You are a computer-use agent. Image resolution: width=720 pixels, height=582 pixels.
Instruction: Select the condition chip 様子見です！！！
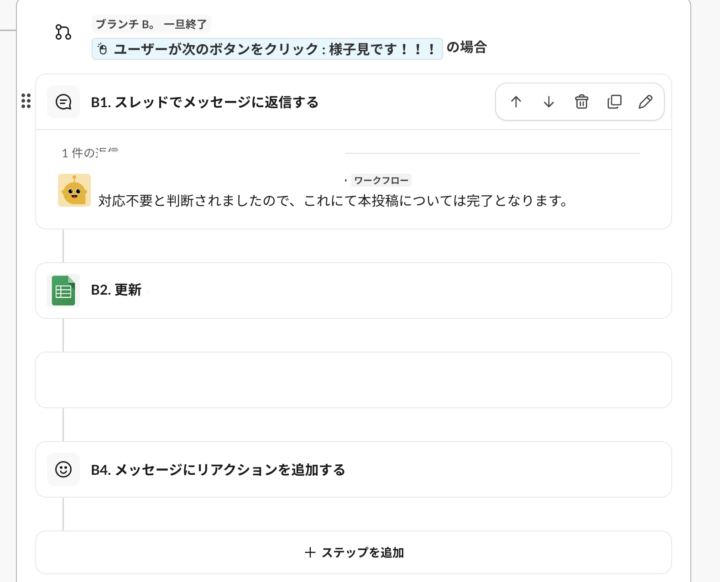tap(267, 48)
